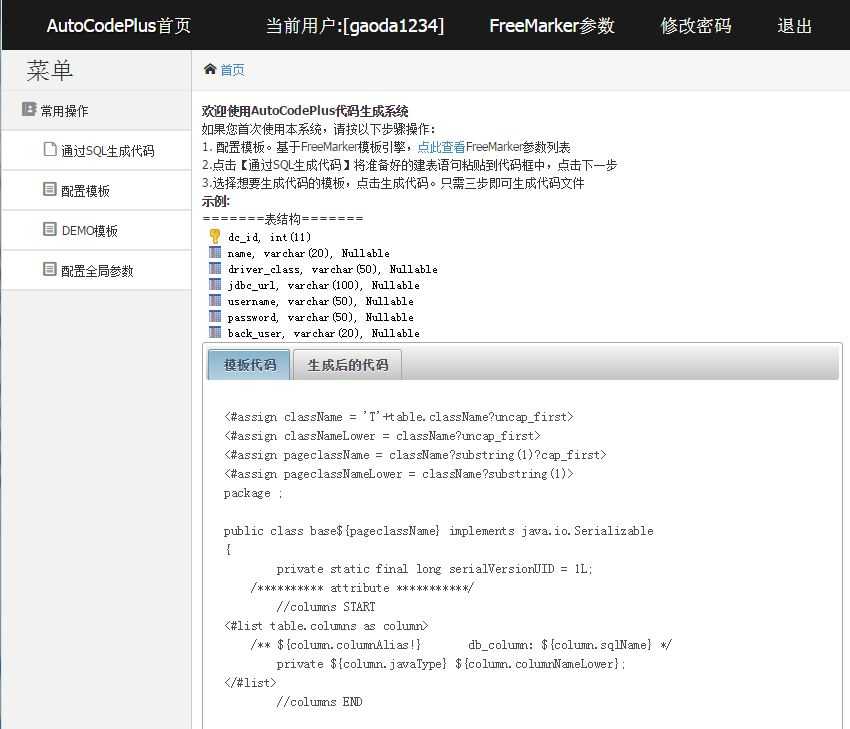Viewport: 850px width, 729px height.
Task: Click step 2 instruction about 通过SQL生成代码
Action: (x=409, y=165)
